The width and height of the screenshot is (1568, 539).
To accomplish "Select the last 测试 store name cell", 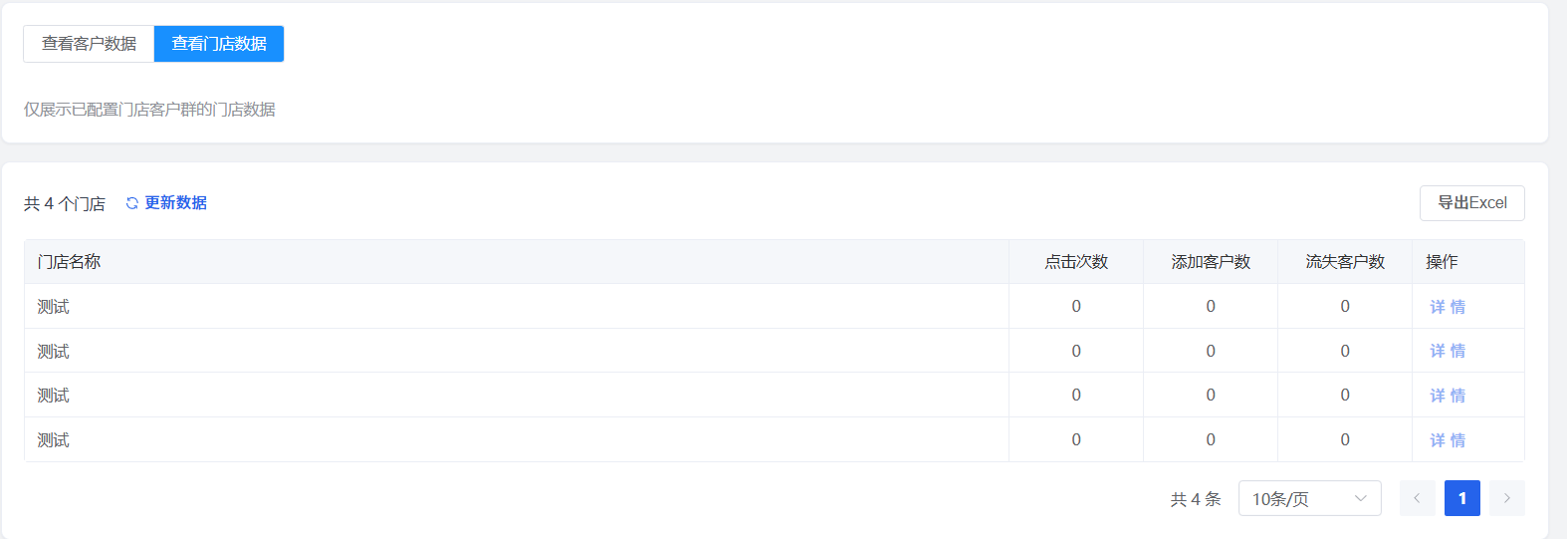I will tap(517, 440).
